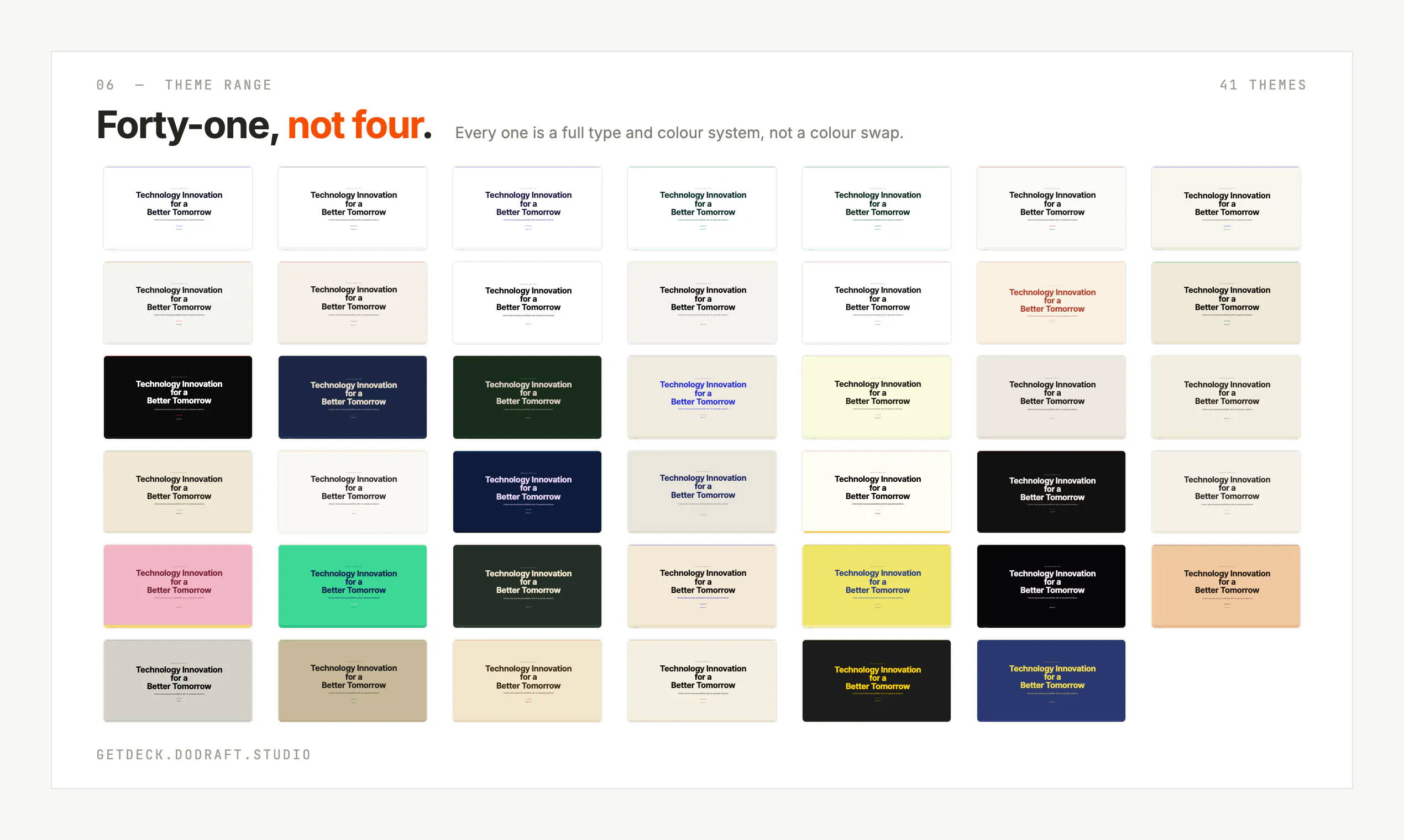
Task: Select the dark theme with yellow title text
Action: (x=876, y=680)
